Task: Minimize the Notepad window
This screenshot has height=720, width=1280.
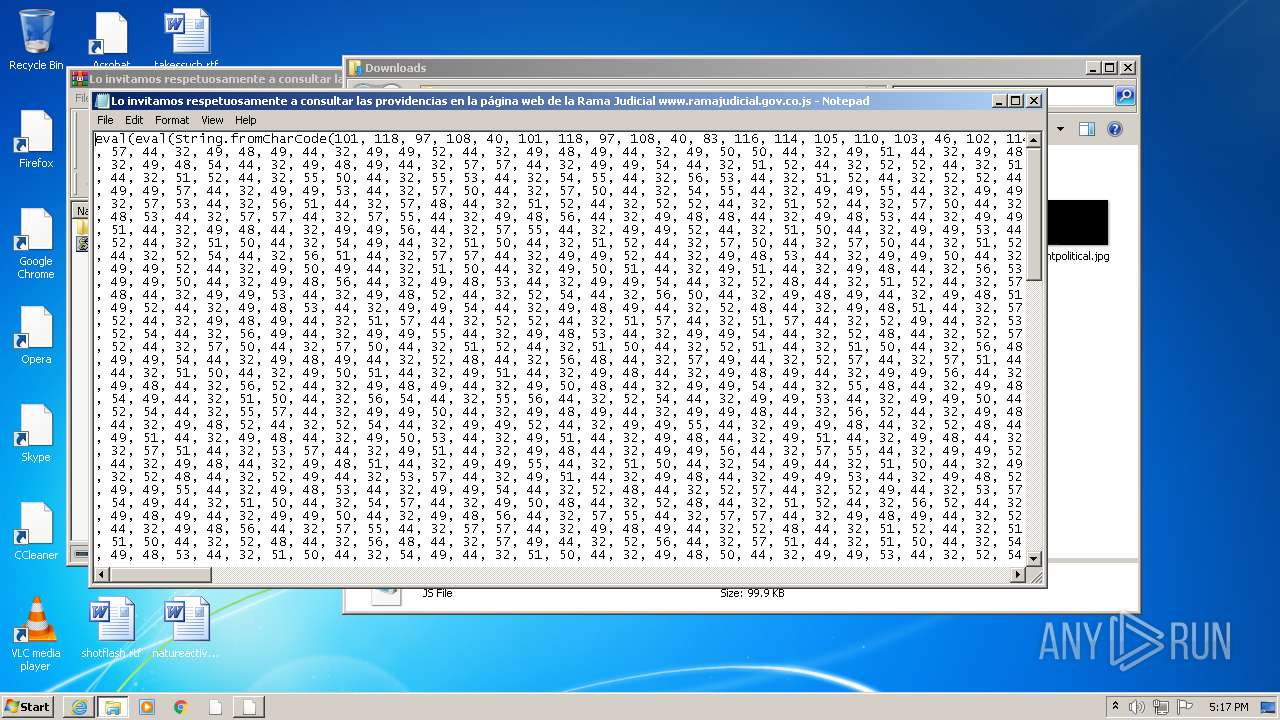Action: [x=999, y=101]
